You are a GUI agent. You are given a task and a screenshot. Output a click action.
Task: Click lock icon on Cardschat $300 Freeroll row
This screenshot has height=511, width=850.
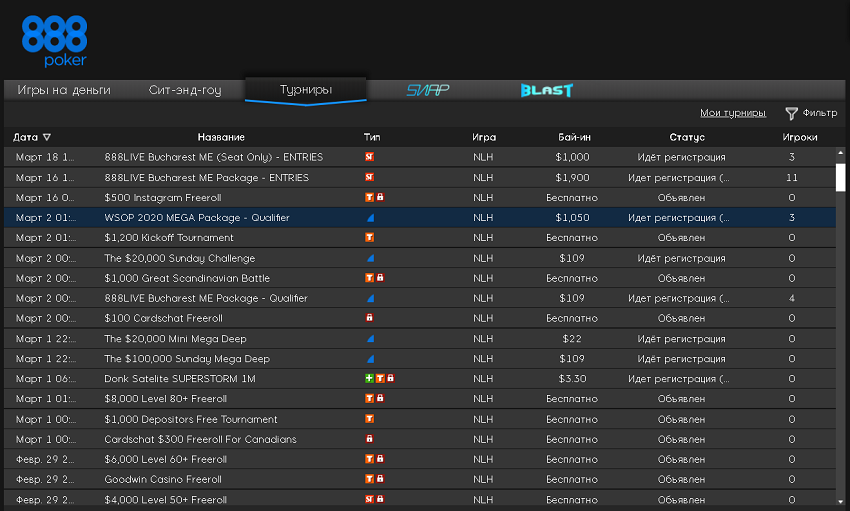369,439
